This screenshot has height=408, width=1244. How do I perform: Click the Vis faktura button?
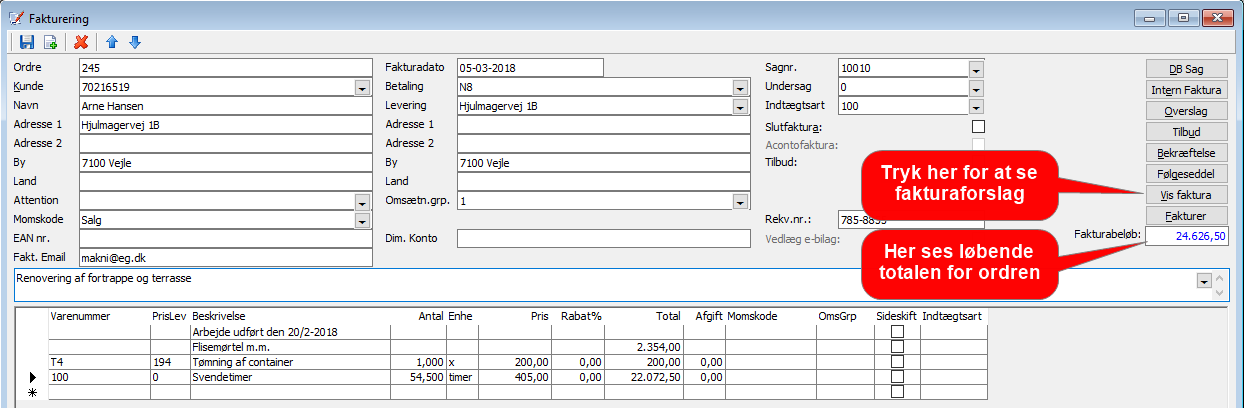[x=1186, y=195]
